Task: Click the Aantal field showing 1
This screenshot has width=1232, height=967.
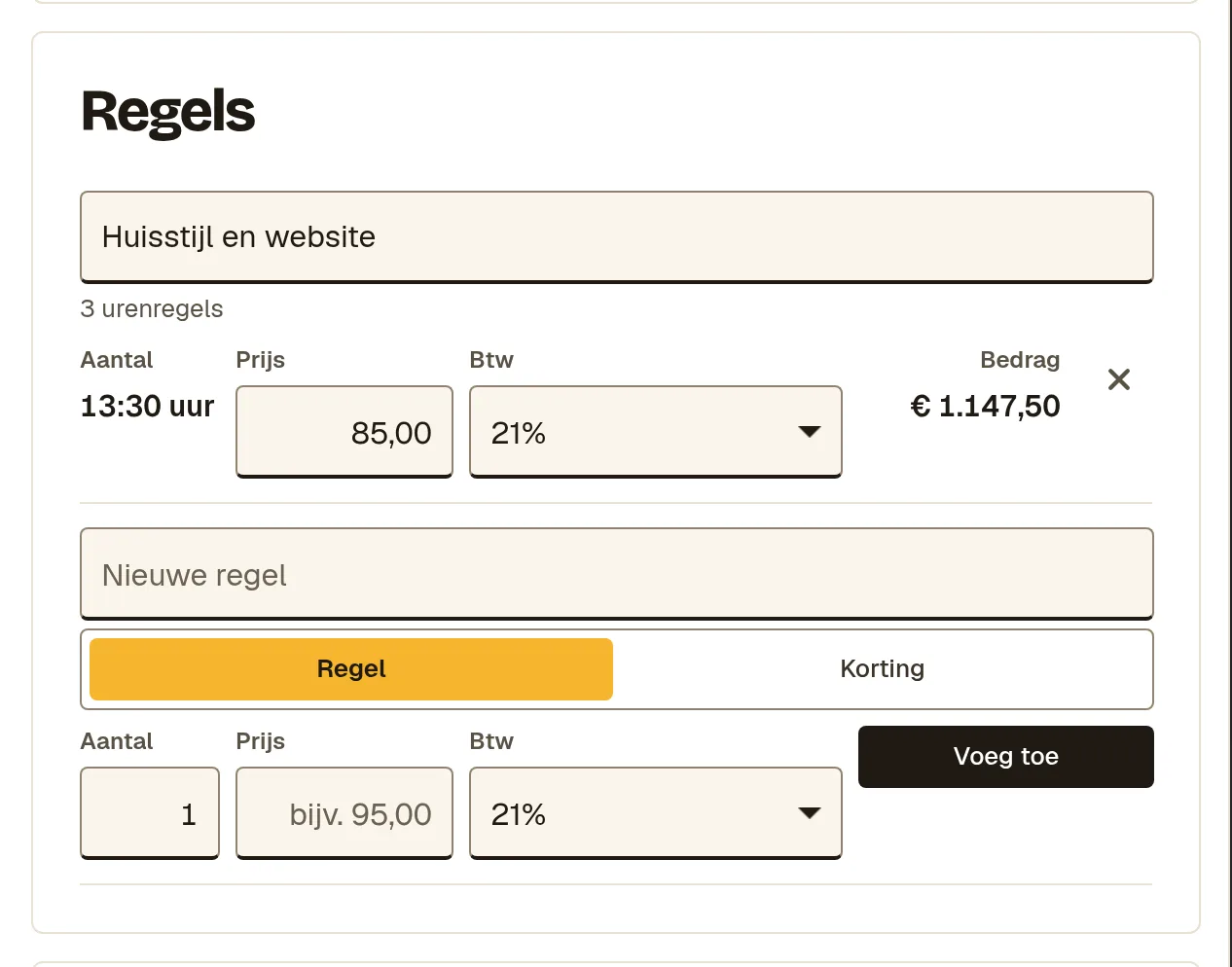Action: (x=150, y=813)
